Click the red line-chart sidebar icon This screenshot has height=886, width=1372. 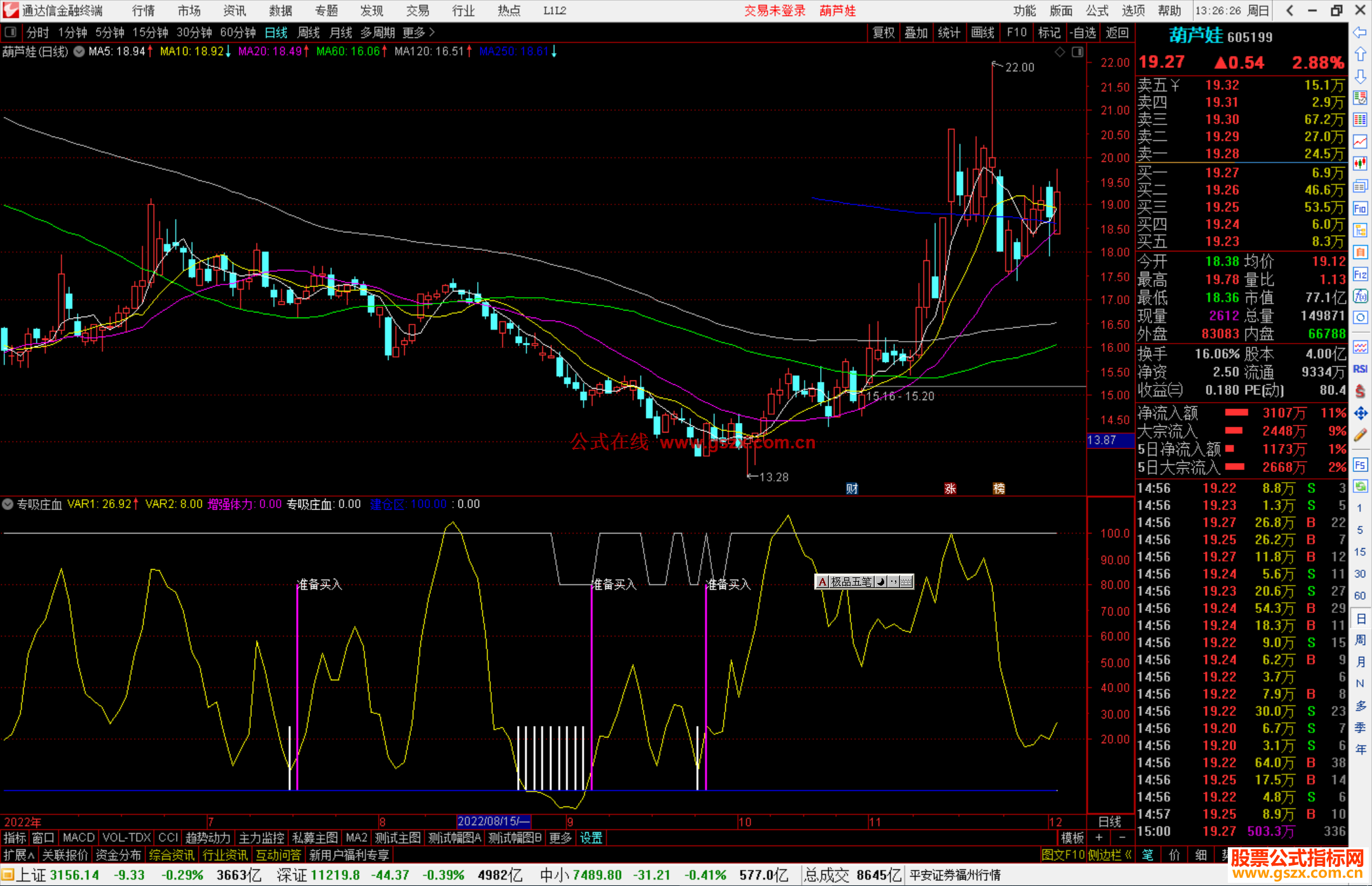(1360, 142)
